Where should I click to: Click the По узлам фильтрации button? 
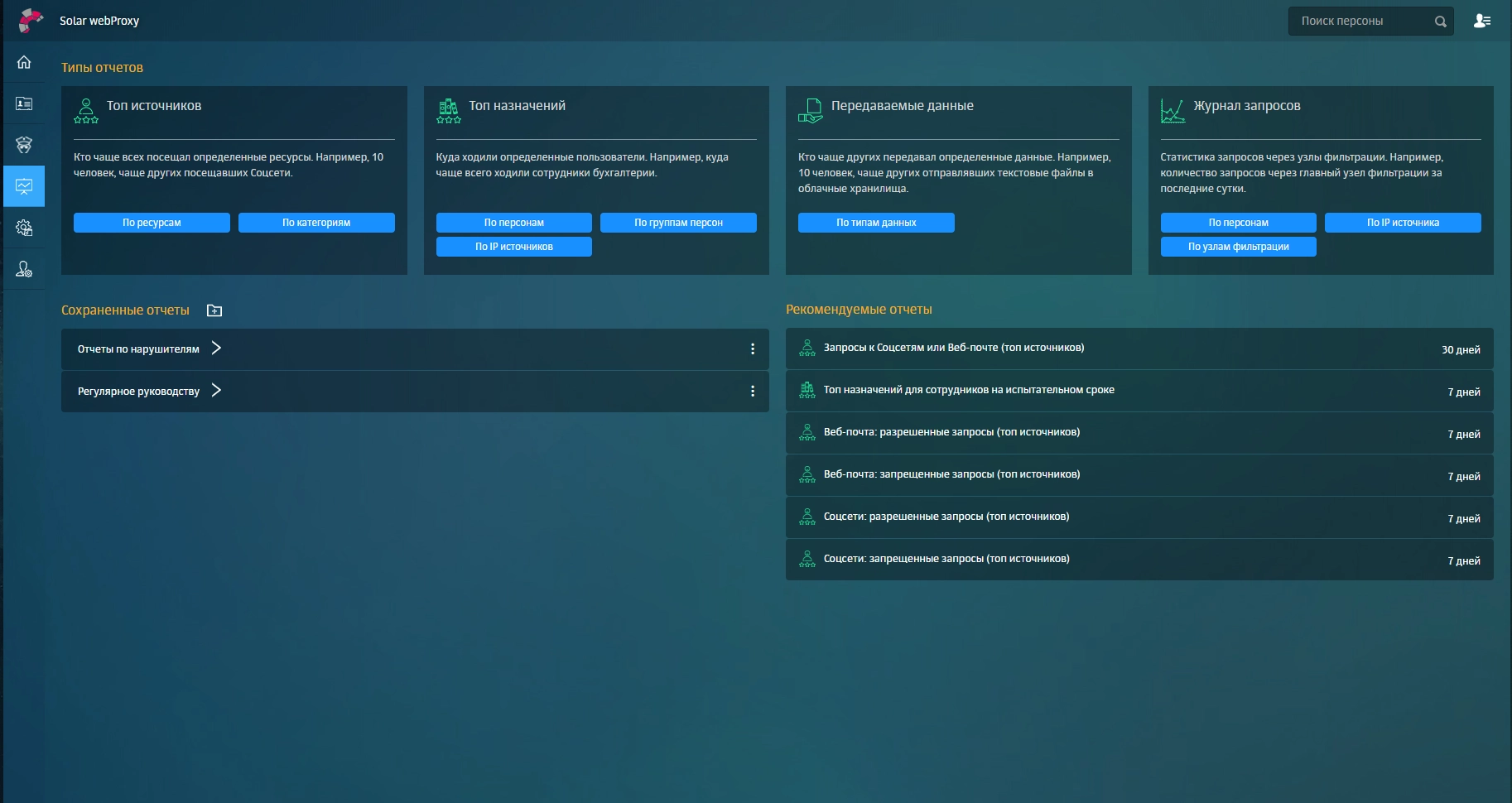pyautogui.click(x=1239, y=247)
